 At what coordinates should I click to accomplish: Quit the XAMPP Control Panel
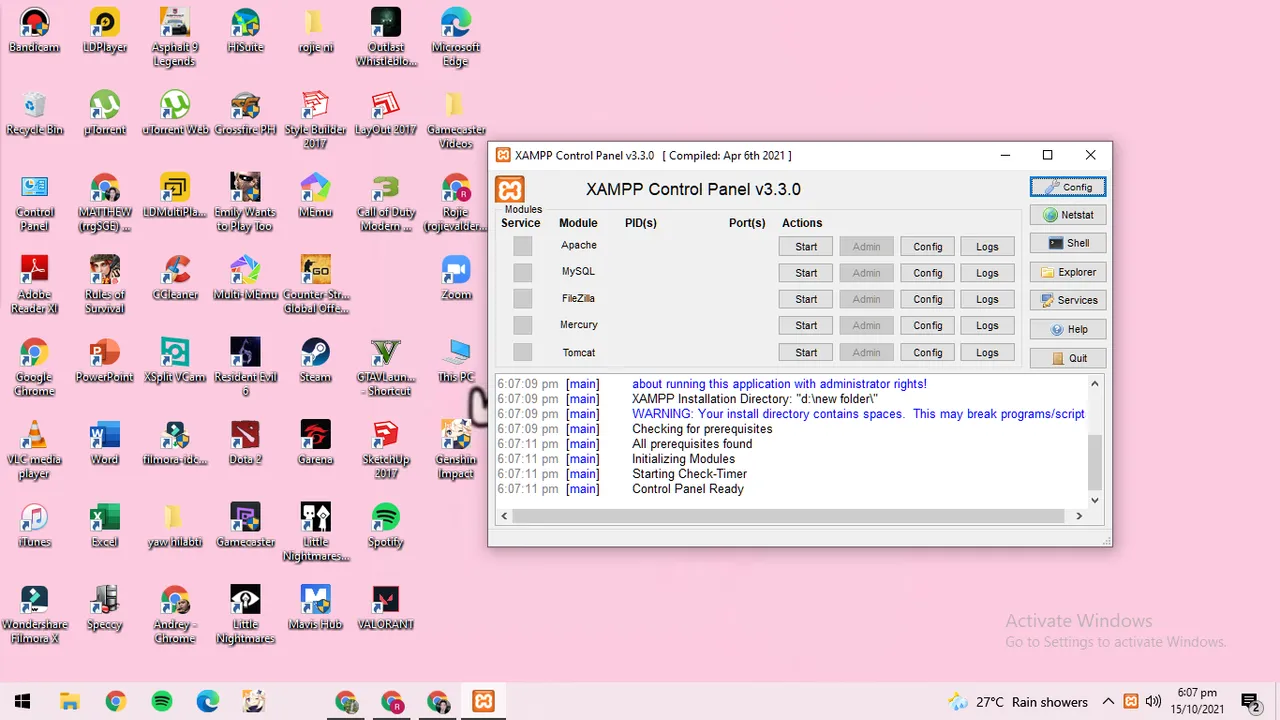[x=1068, y=358]
